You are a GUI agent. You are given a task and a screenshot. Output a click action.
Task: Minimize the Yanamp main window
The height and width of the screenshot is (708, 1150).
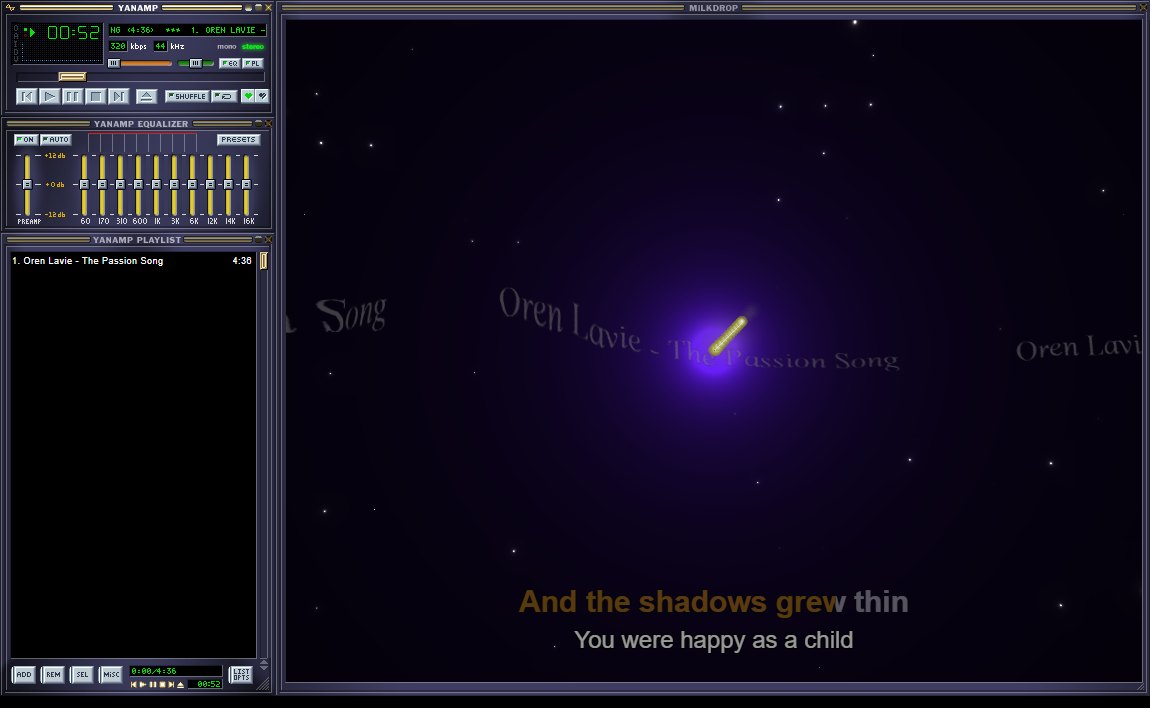(x=249, y=7)
